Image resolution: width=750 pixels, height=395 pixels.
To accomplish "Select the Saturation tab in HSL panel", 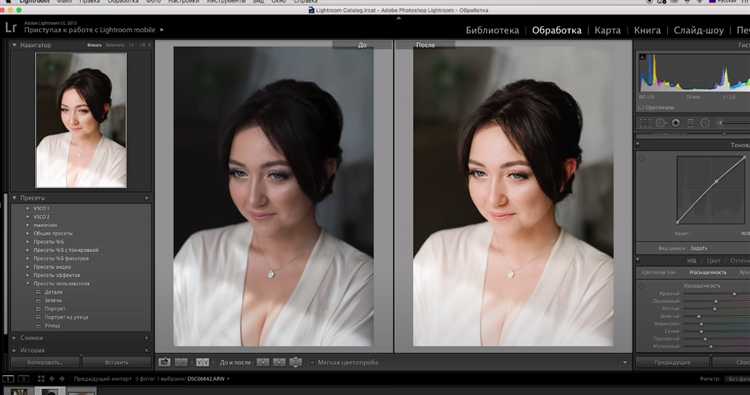I will (x=708, y=273).
